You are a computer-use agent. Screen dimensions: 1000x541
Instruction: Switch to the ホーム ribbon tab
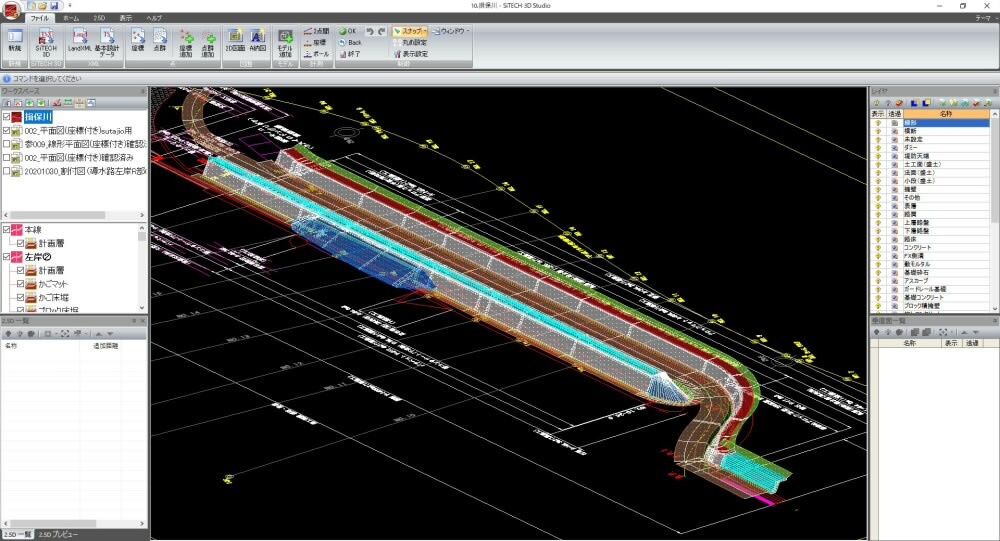[x=71, y=18]
